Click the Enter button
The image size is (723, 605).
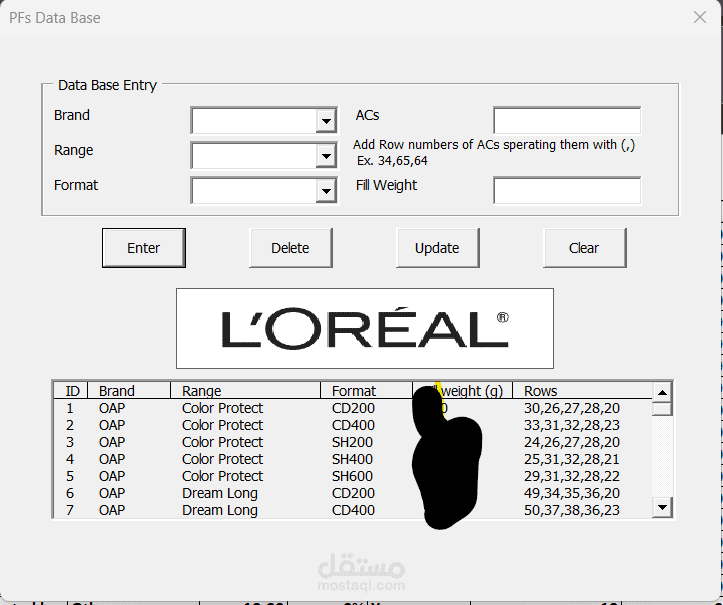(144, 248)
